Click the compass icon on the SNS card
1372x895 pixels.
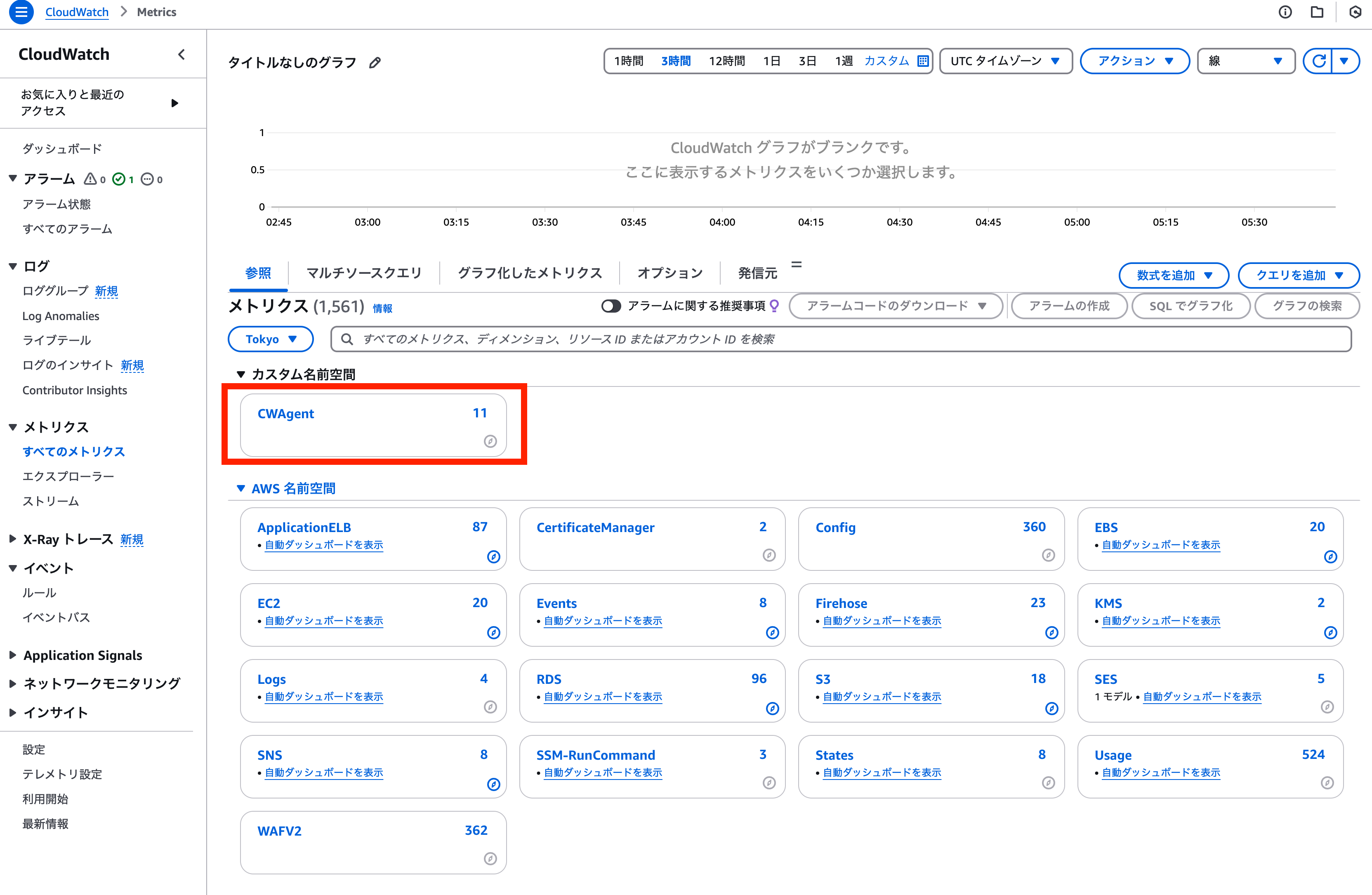(x=493, y=784)
